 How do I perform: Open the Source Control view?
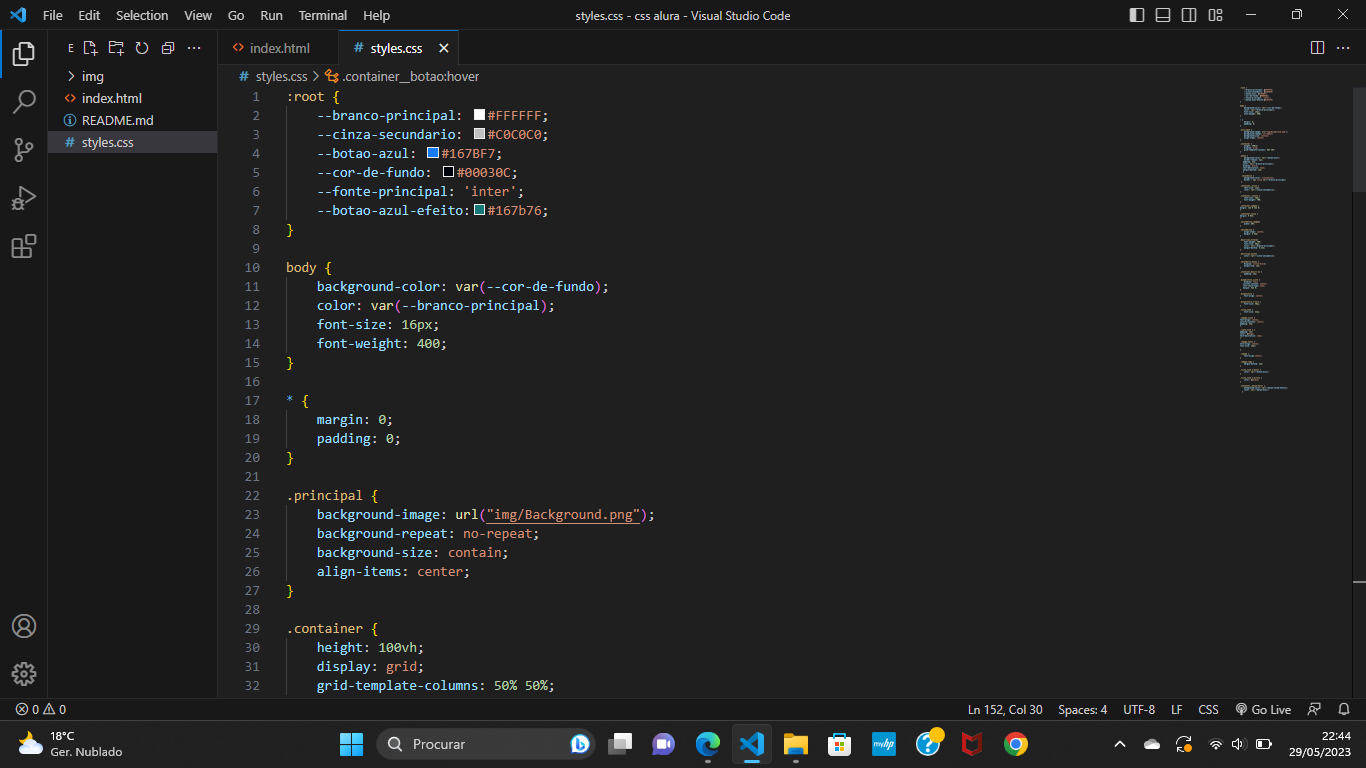click(x=24, y=150)
